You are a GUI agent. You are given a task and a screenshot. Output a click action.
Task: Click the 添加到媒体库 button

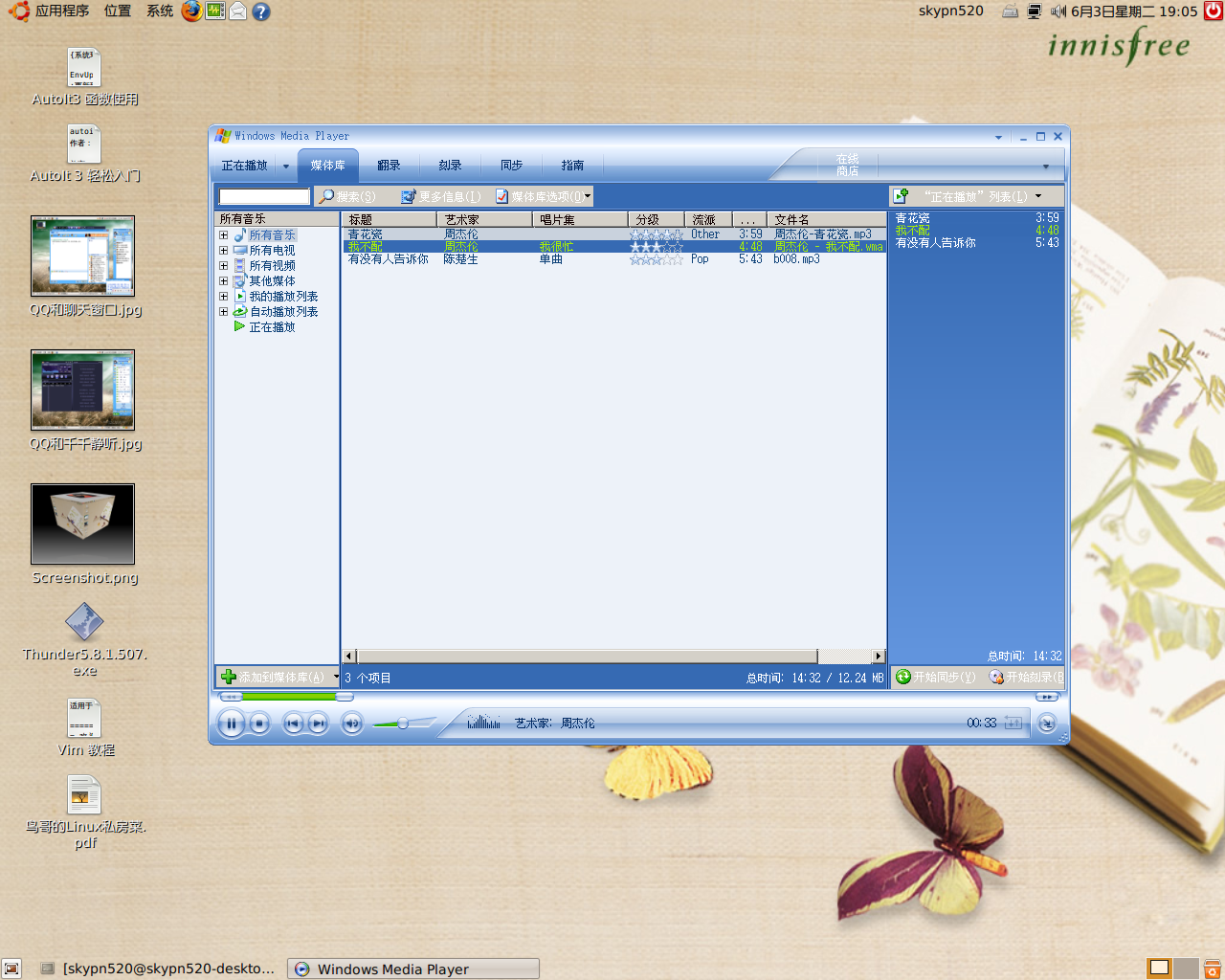274,677
